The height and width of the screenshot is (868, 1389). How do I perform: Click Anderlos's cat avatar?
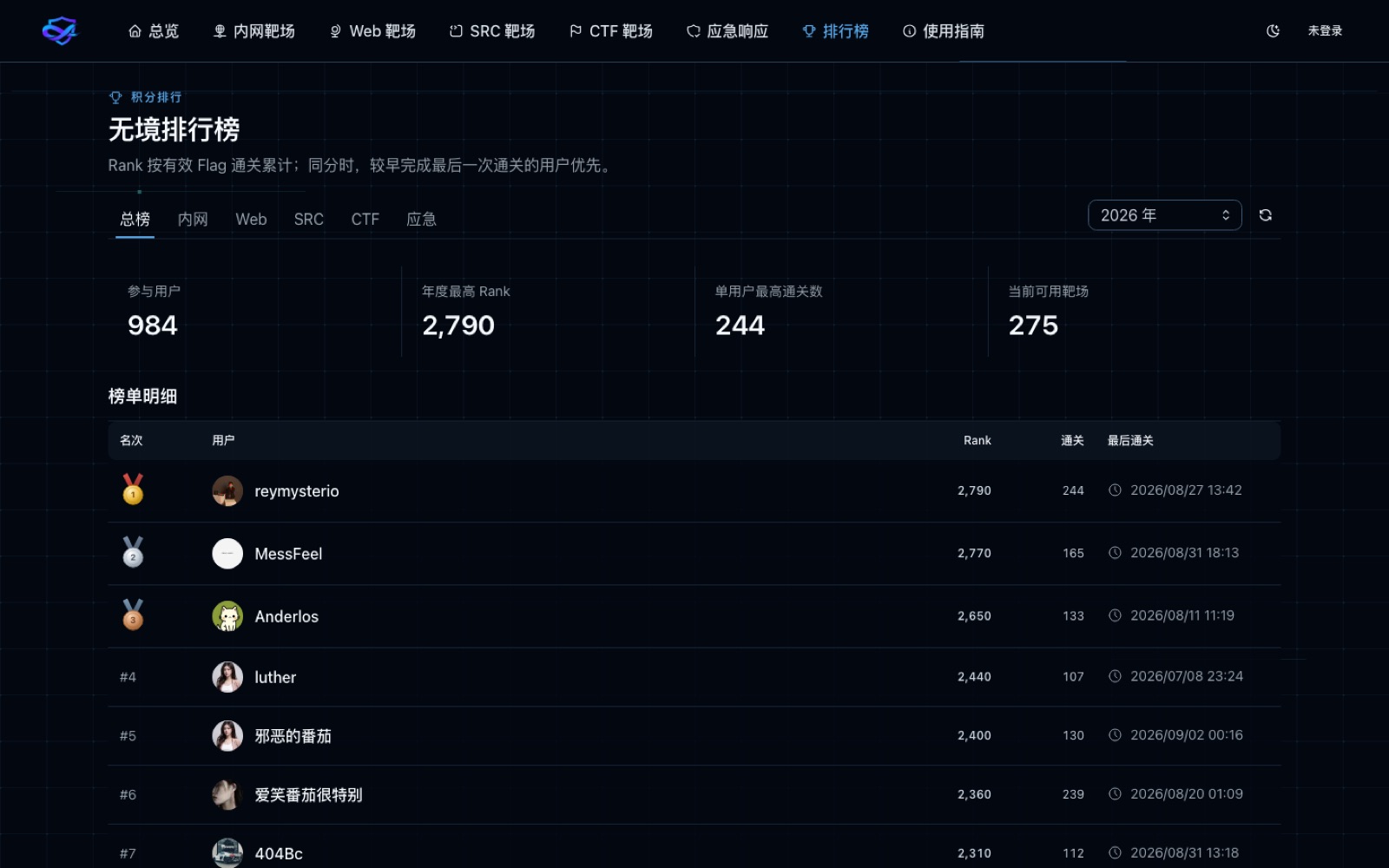(227, 616)
